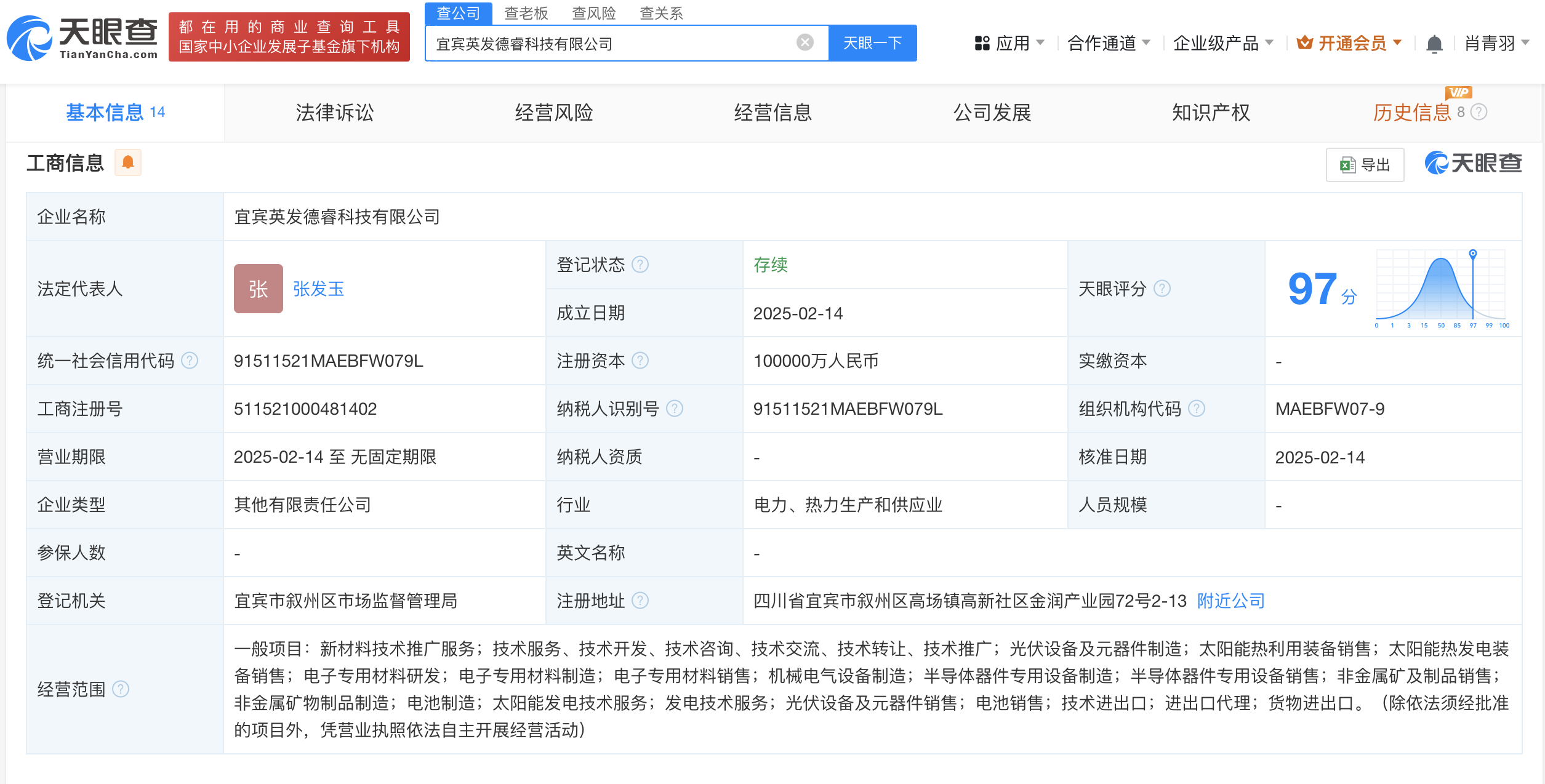Open the TianYanCha logo home link

pyautogui.click(x=82, y=38)
